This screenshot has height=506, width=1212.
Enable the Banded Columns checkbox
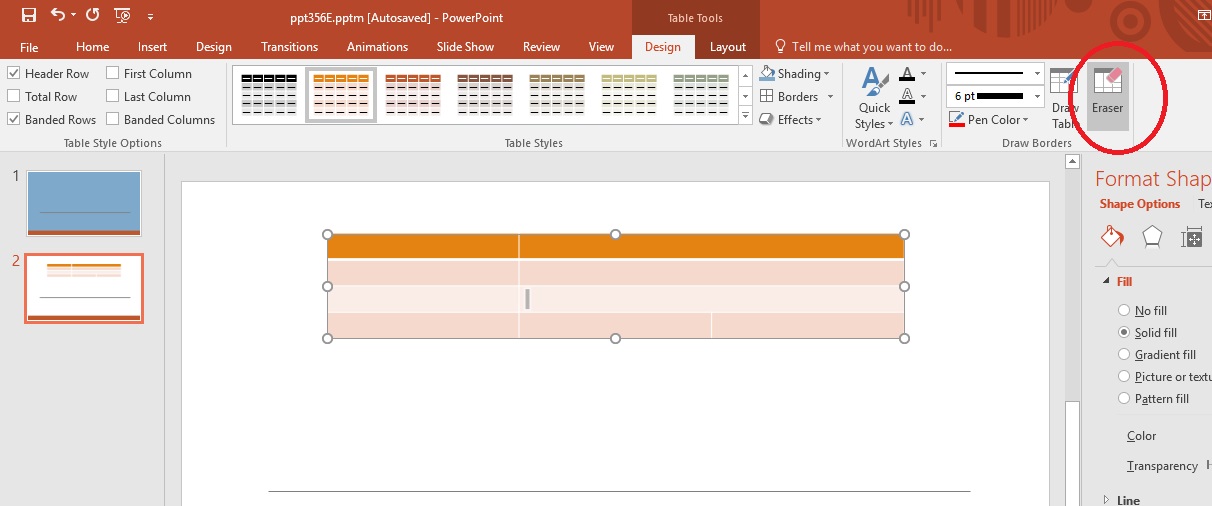point(113,120)
